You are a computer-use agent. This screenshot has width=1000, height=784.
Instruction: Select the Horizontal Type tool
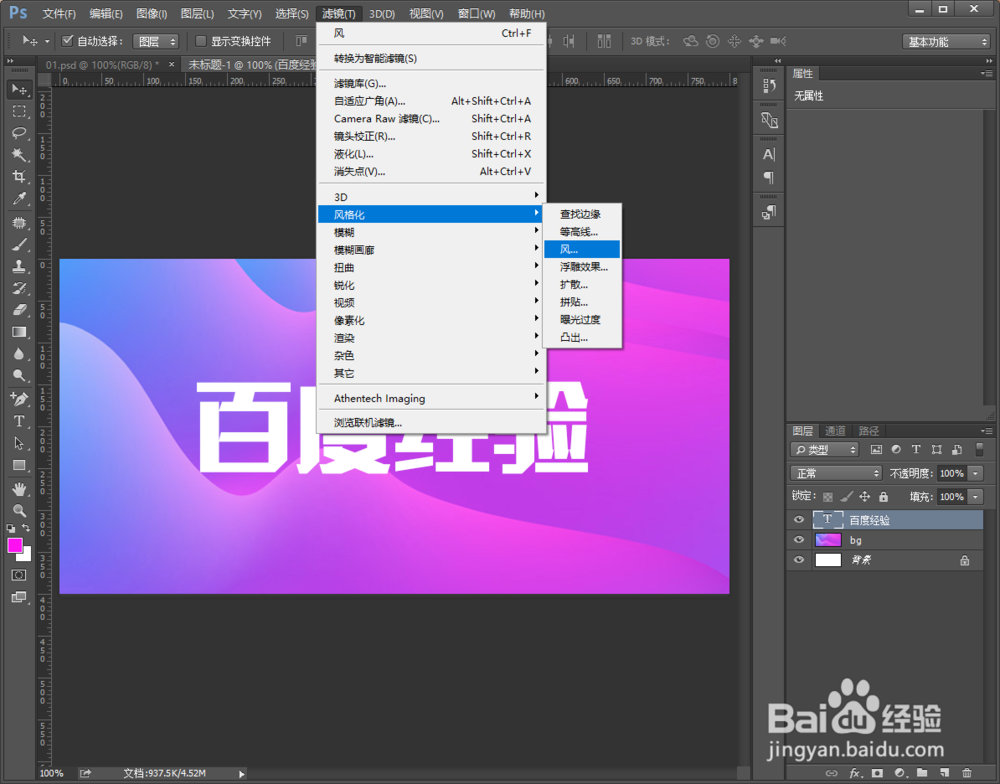click(x=19, y=421)
